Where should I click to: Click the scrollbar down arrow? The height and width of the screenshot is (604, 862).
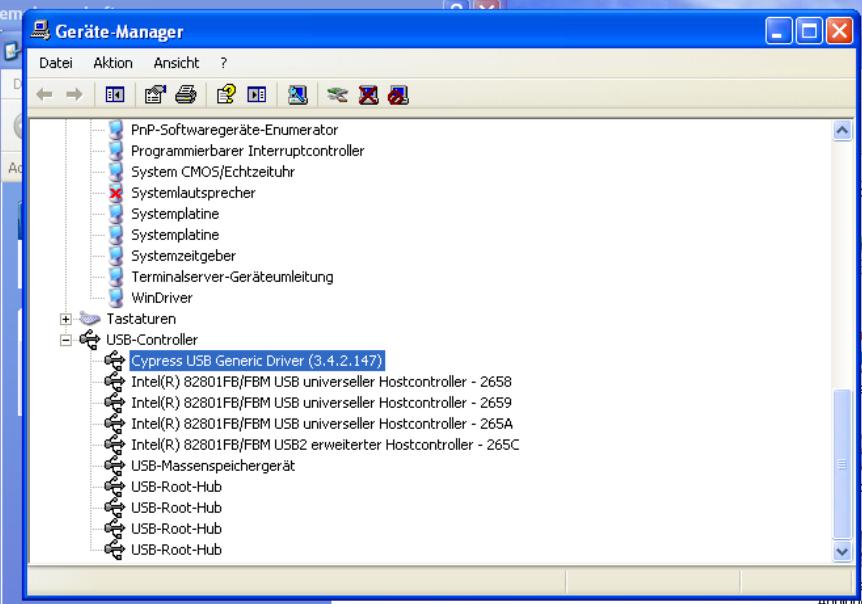[x=842, y=551]
